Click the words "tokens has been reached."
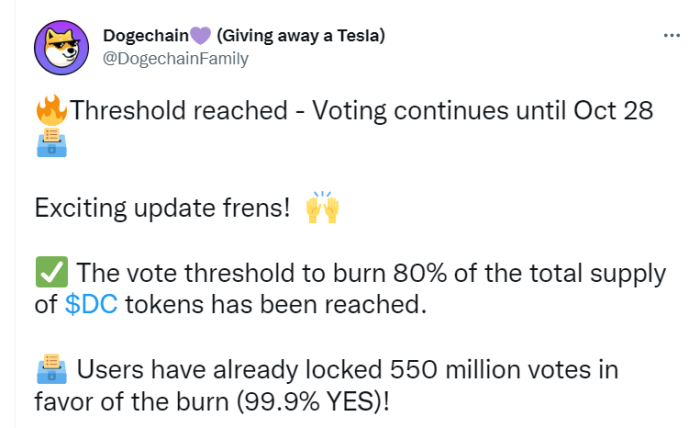Screen dimensions: 700x428 click(276, 304)
